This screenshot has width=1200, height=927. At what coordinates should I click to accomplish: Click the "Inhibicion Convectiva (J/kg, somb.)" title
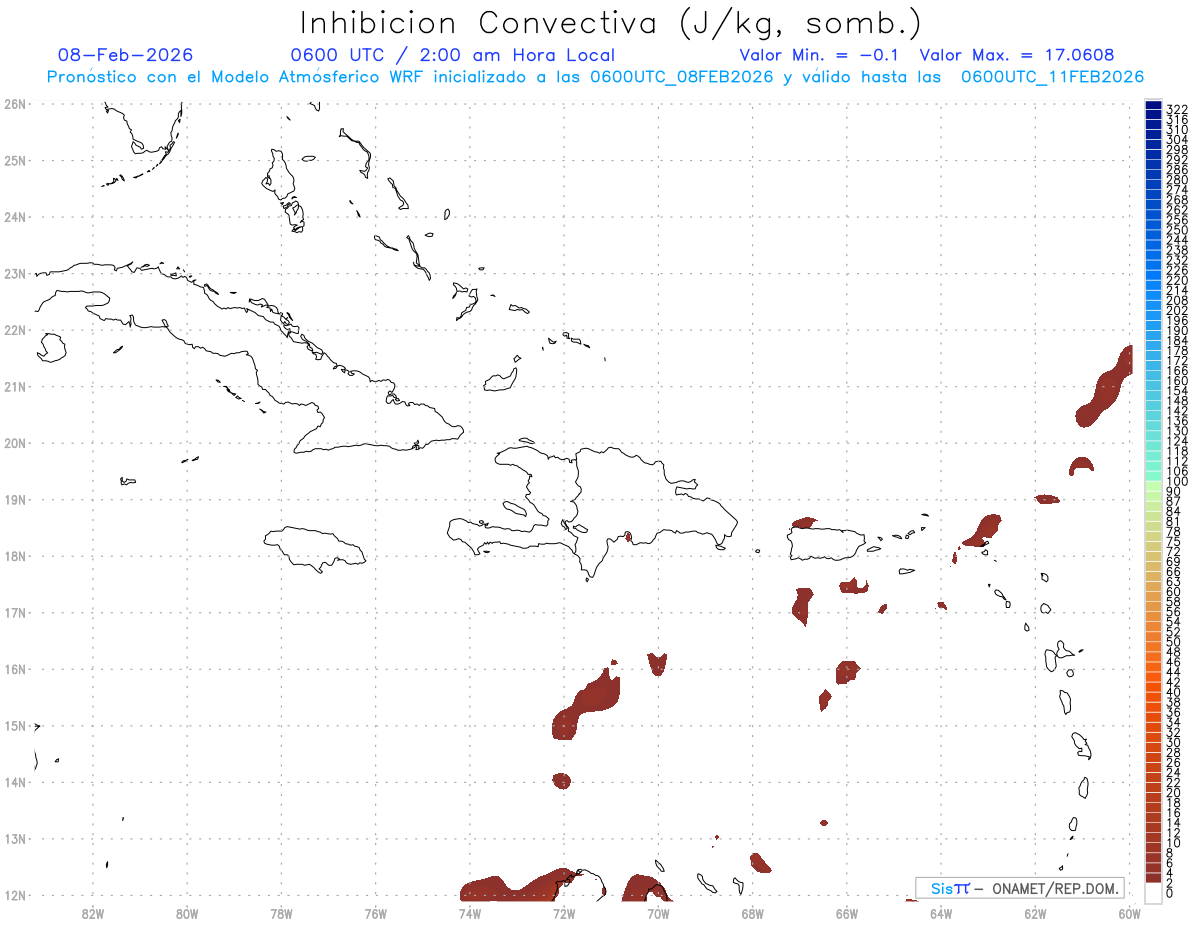(x=611, y=23)
